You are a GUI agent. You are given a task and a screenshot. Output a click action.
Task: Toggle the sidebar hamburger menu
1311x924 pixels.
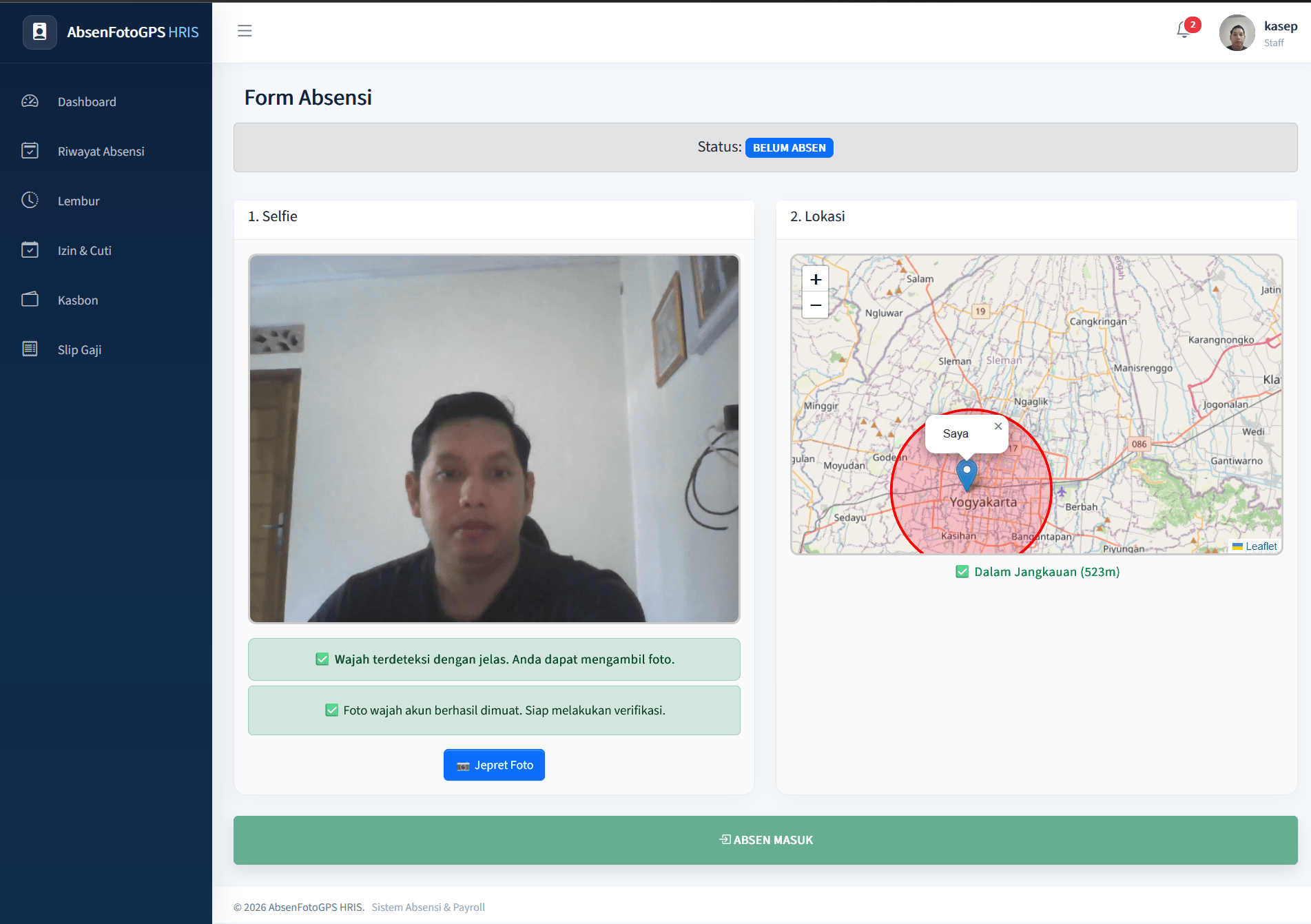pos(245,31)
